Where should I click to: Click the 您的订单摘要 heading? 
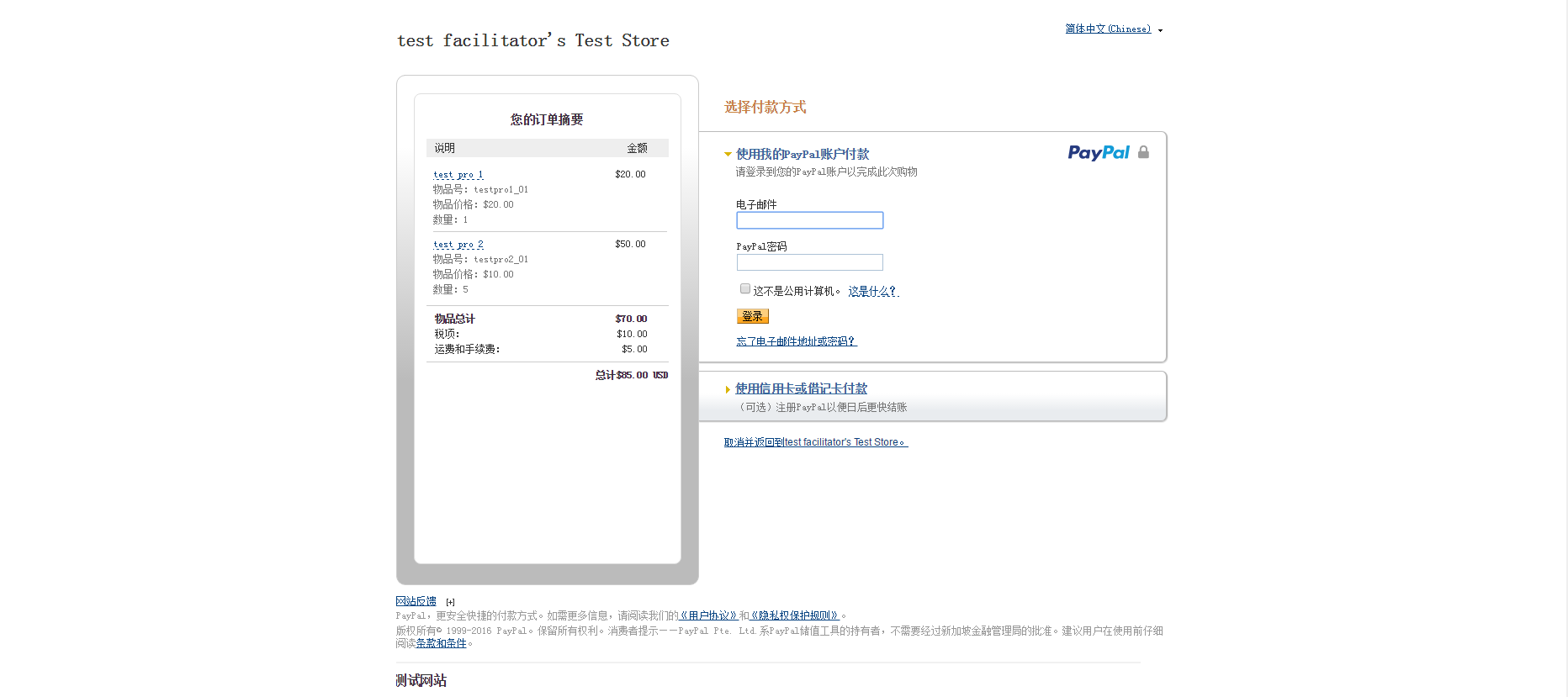547,119
